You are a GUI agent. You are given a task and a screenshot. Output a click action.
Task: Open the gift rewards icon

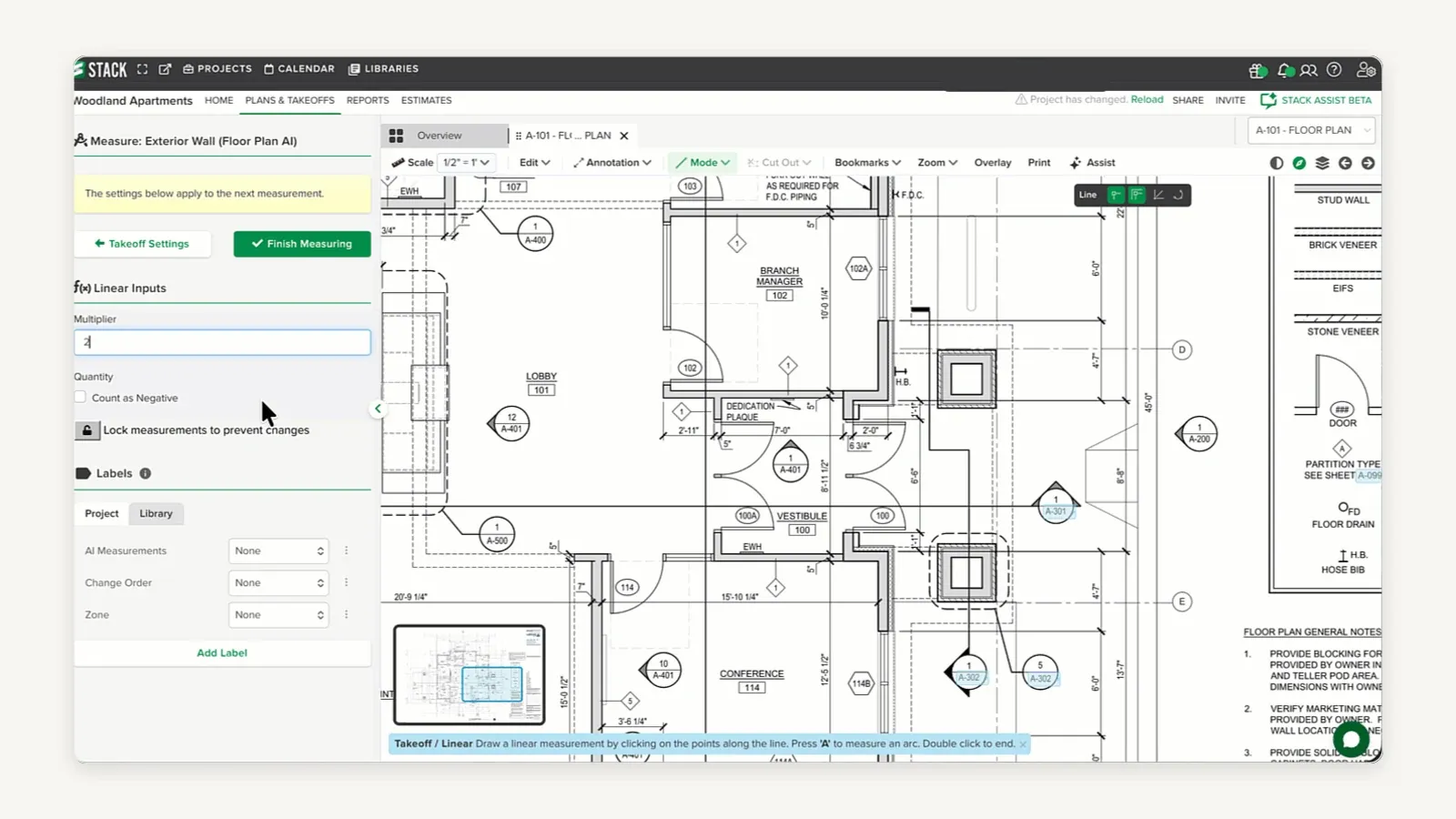point(1258,70)
